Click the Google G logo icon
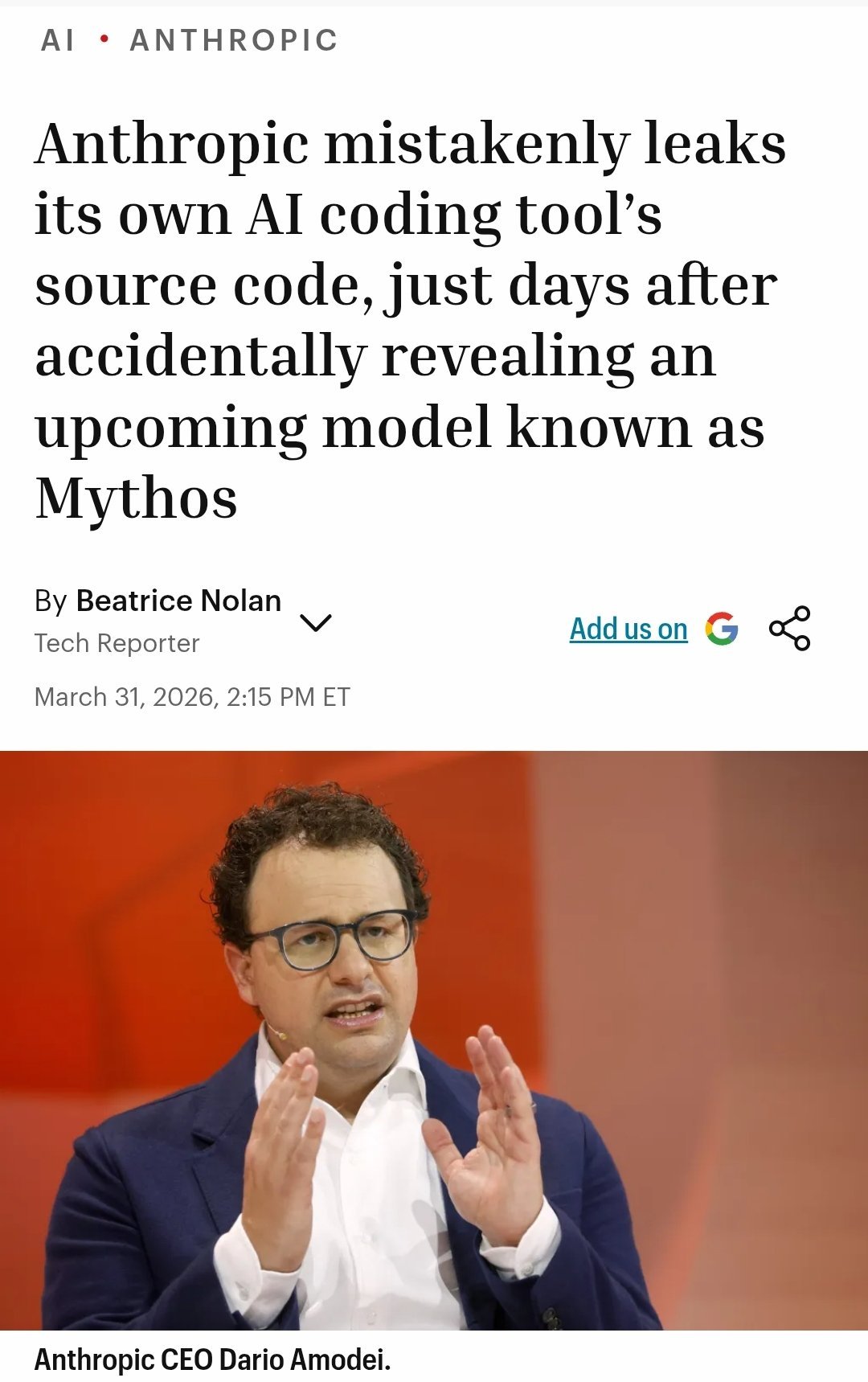The width and height of the screenshot is (868, 1382). (722, 628)
